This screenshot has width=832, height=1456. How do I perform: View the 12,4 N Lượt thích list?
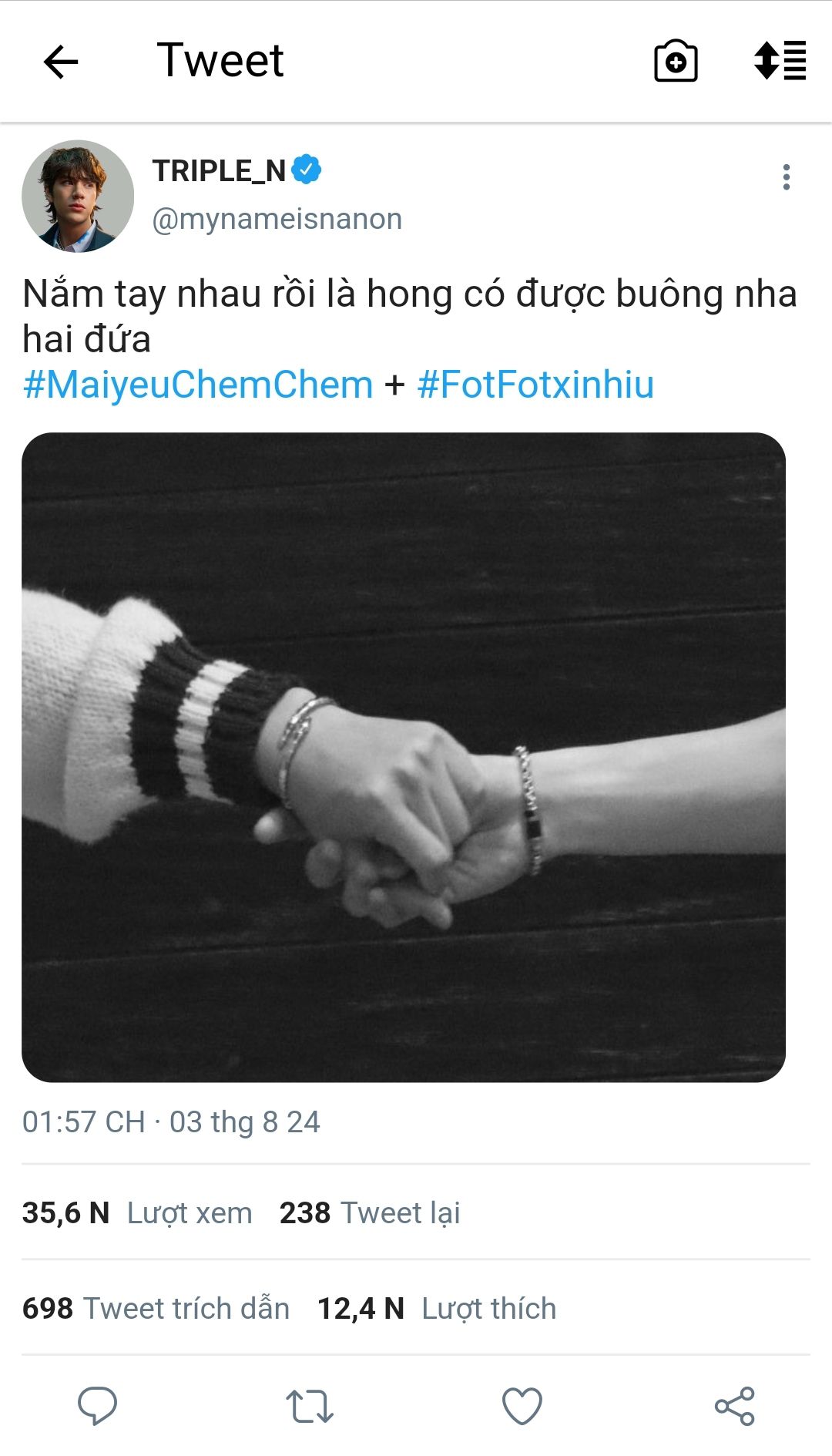(x=437, y=1309)
